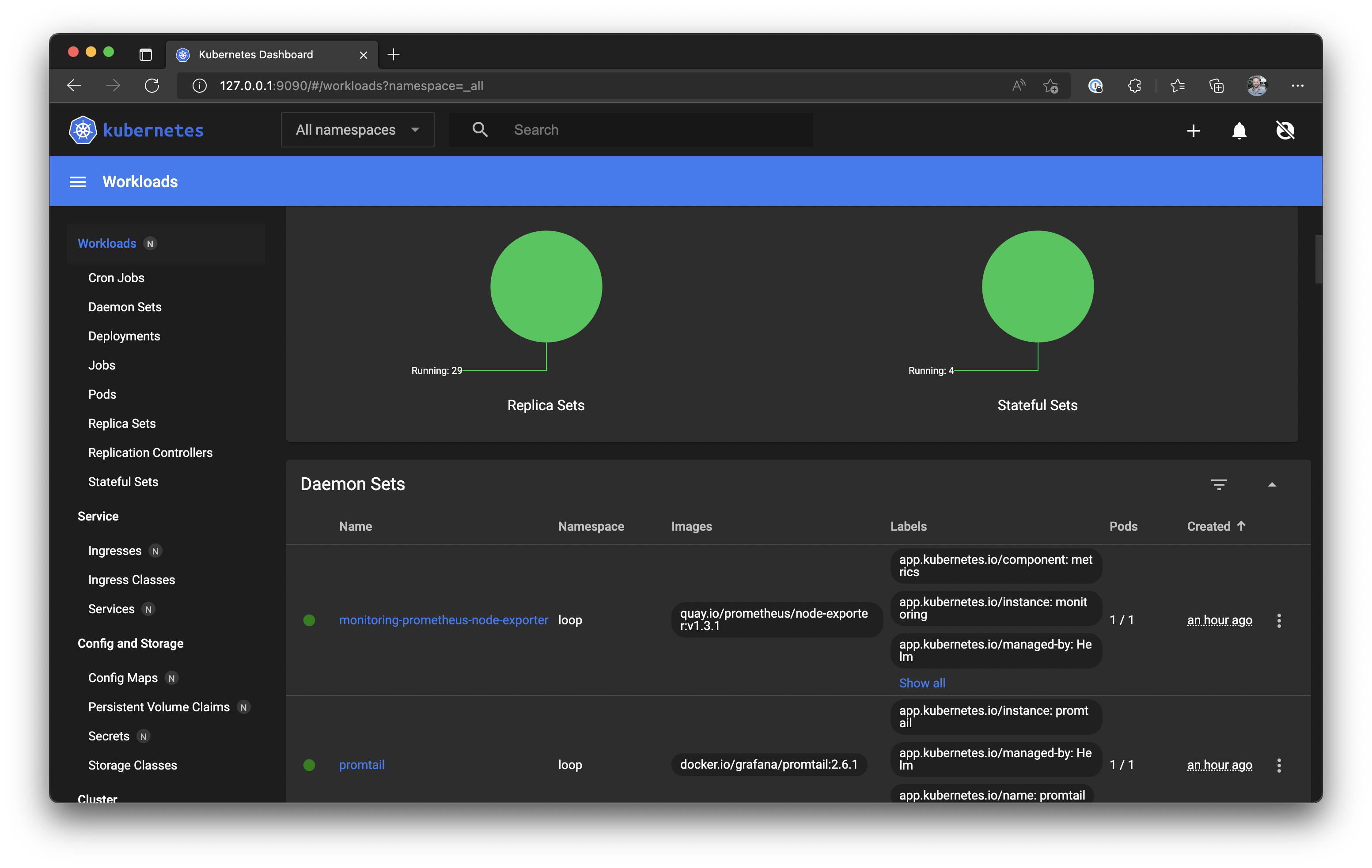1372x868 pixels.
Task: Click browser back arrow
Action: tap(75, 86)
